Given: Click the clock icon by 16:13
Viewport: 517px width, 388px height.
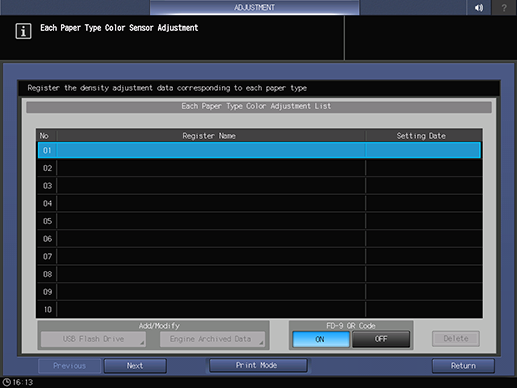Looking at the screenshot, I should point(6,382).
